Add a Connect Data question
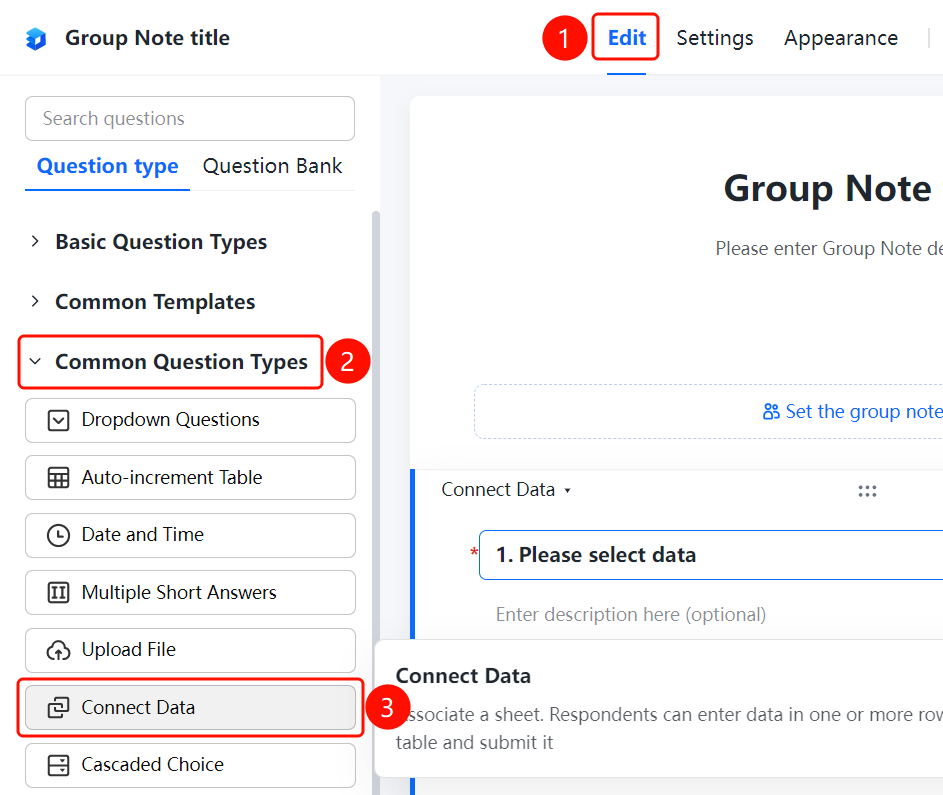943x795 pixels. pos(190,708)
